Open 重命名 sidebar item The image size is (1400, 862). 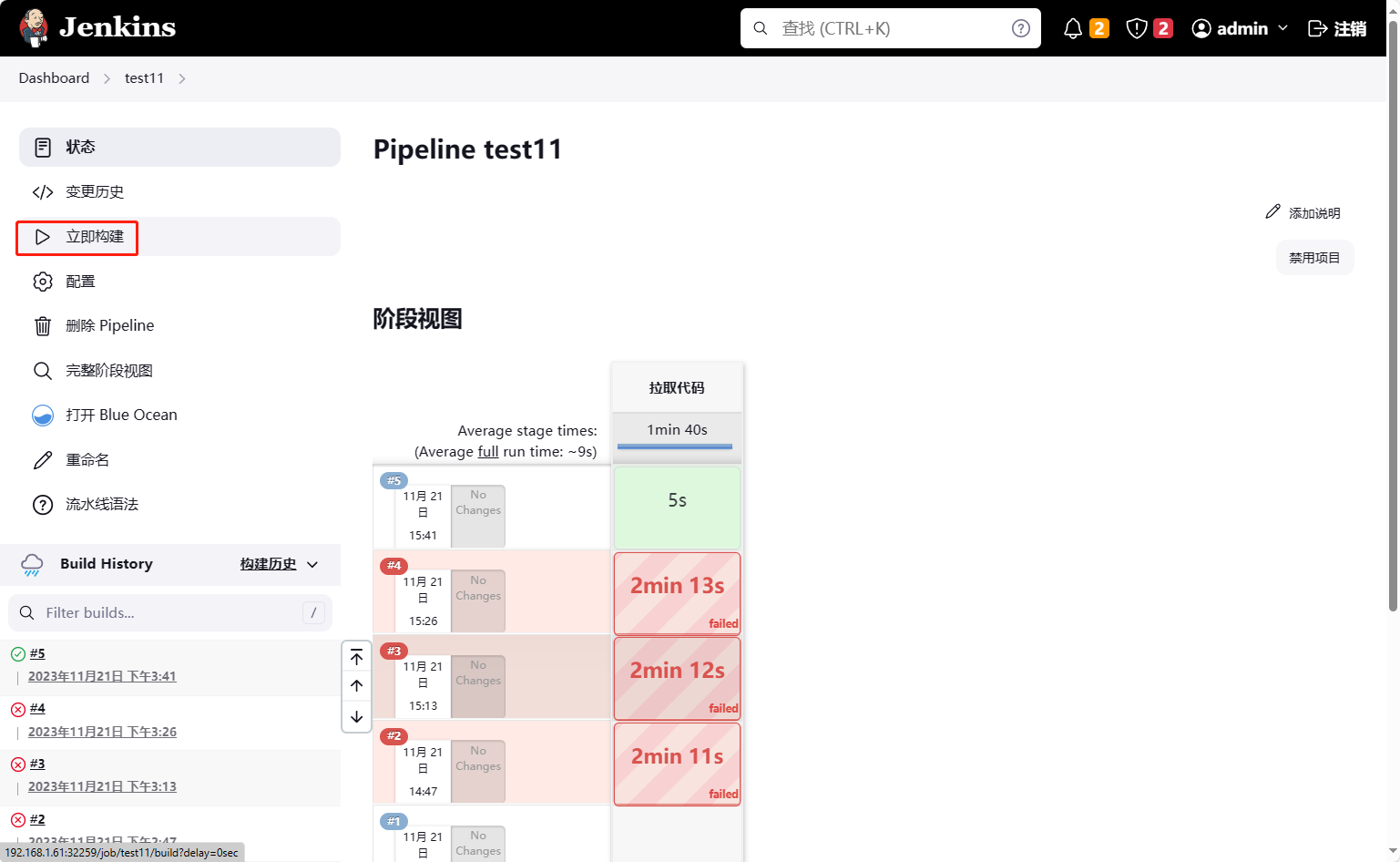tap(179, 460)
